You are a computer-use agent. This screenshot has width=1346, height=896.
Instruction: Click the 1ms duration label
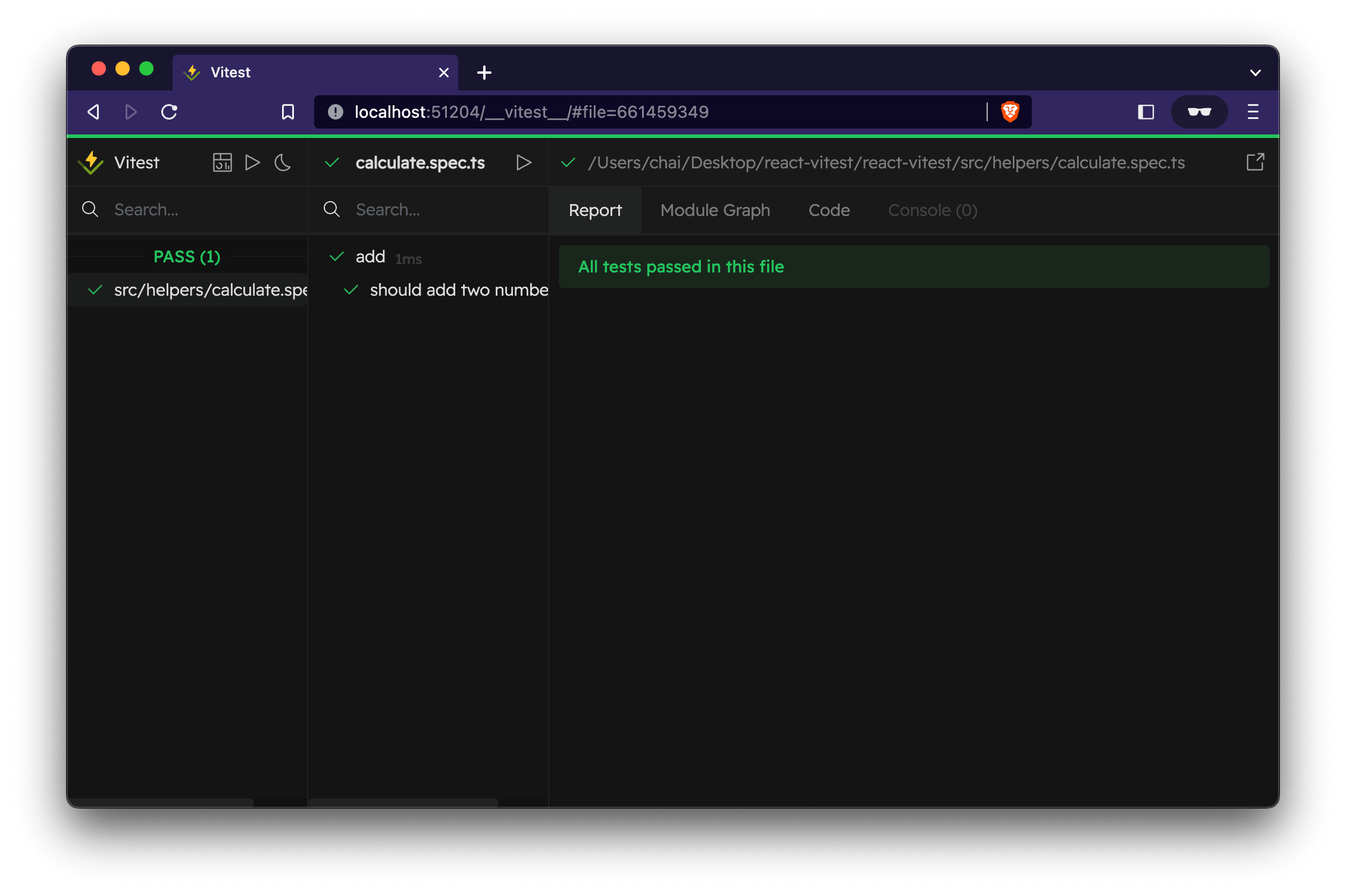[x=408, y=259]
